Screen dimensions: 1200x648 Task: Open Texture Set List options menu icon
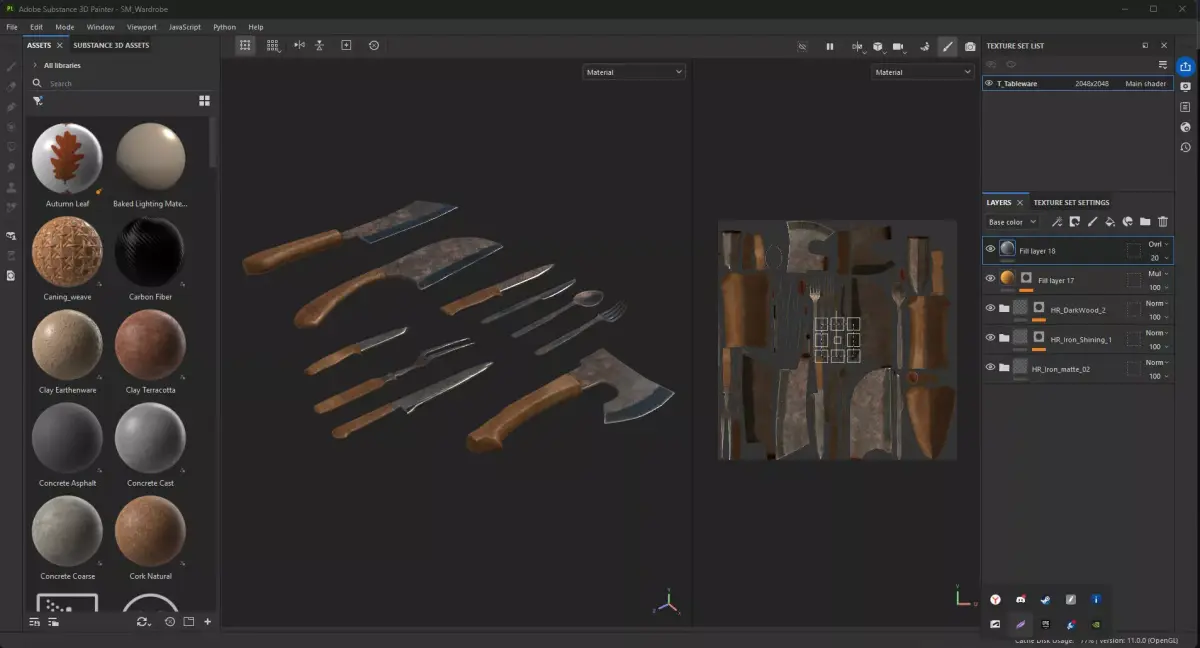coord(1162,65)
